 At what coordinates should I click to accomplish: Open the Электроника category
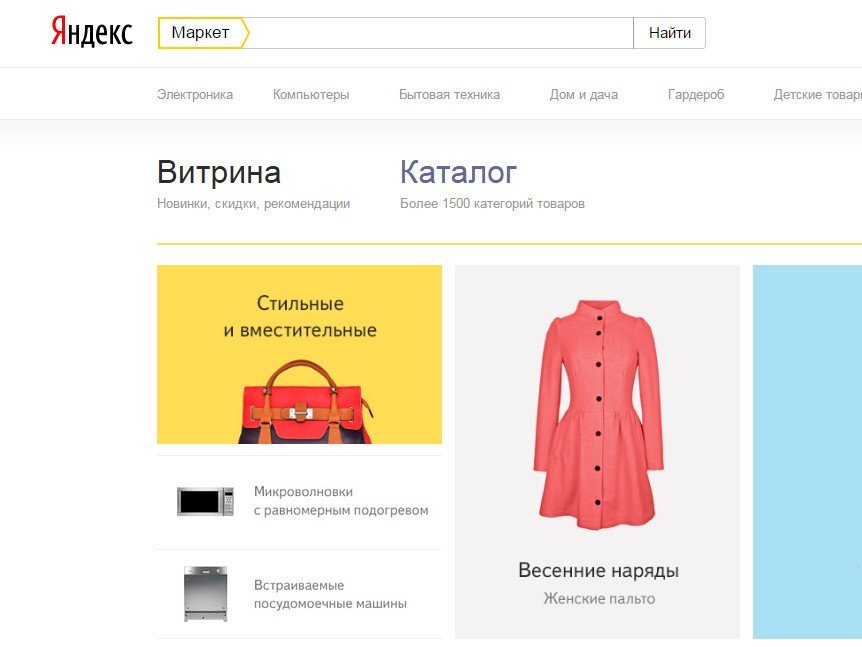tap(195, 95)
